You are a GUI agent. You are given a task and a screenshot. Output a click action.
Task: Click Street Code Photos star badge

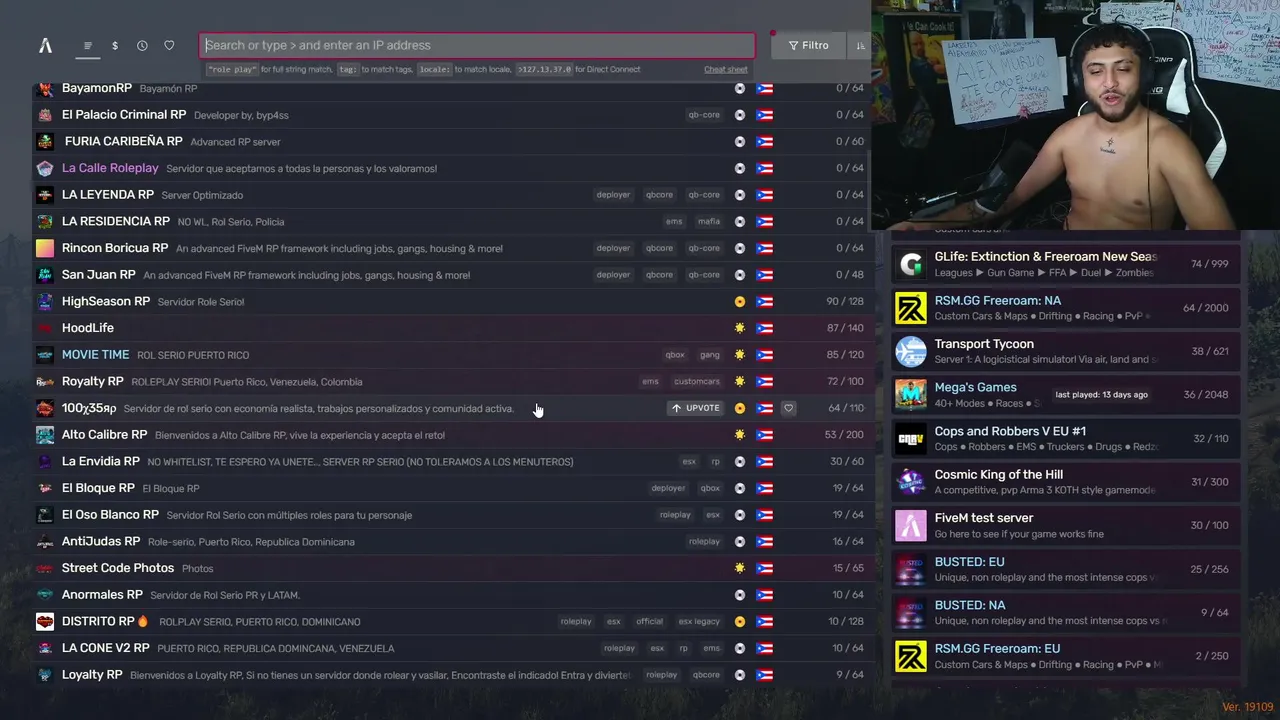coord(740,568)
